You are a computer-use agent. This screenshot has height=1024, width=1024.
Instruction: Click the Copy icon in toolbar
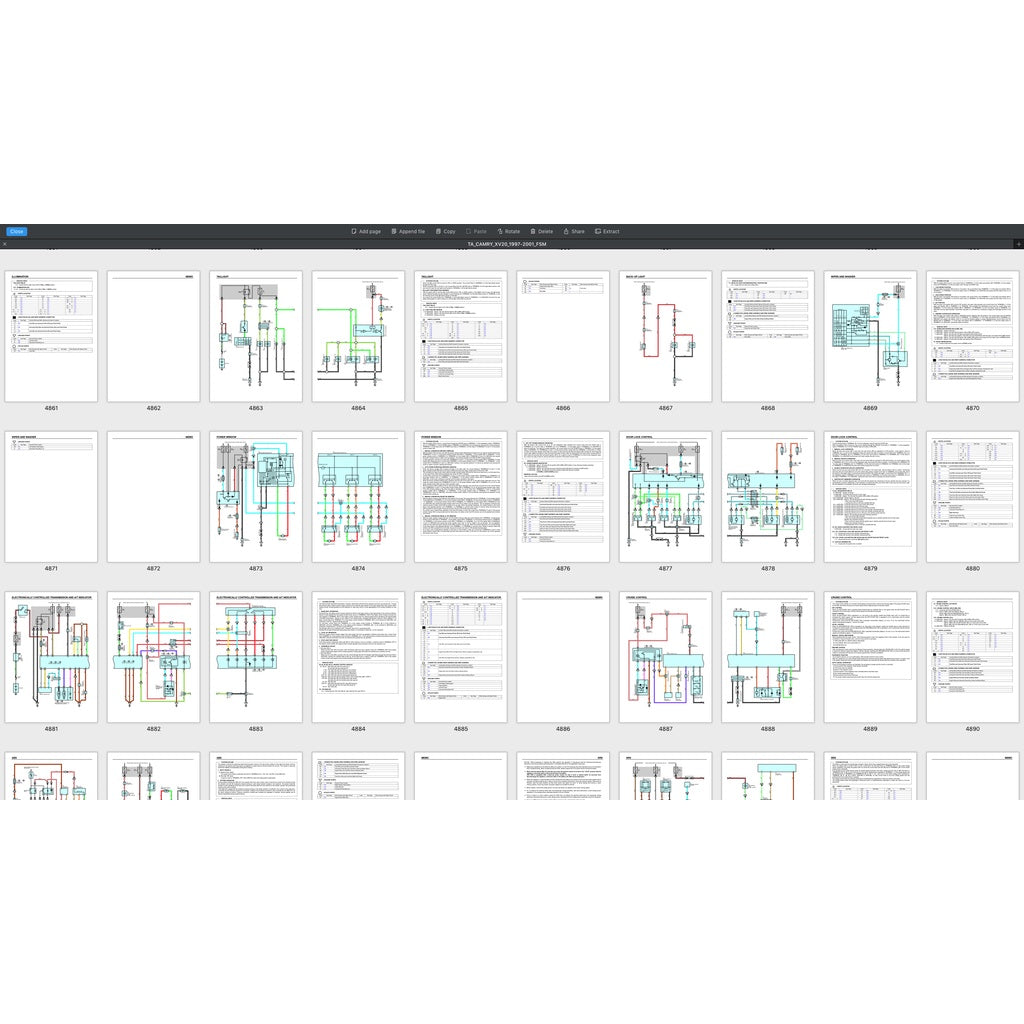point(438,231)
